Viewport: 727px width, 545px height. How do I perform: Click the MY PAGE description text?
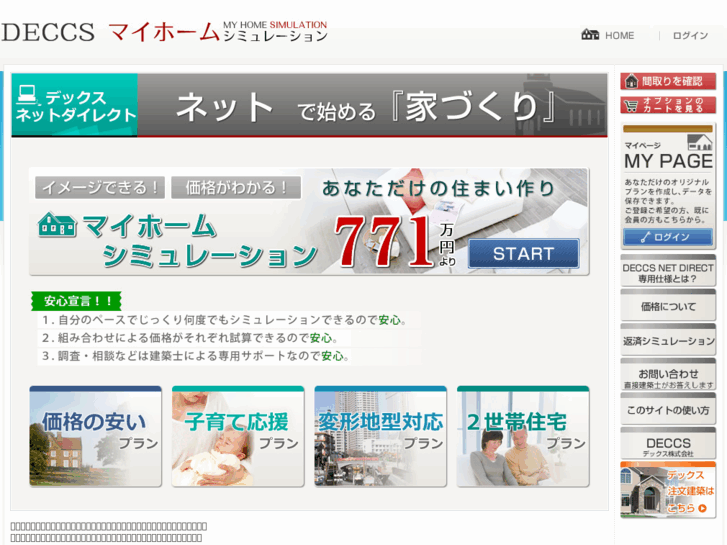[668, 201]
